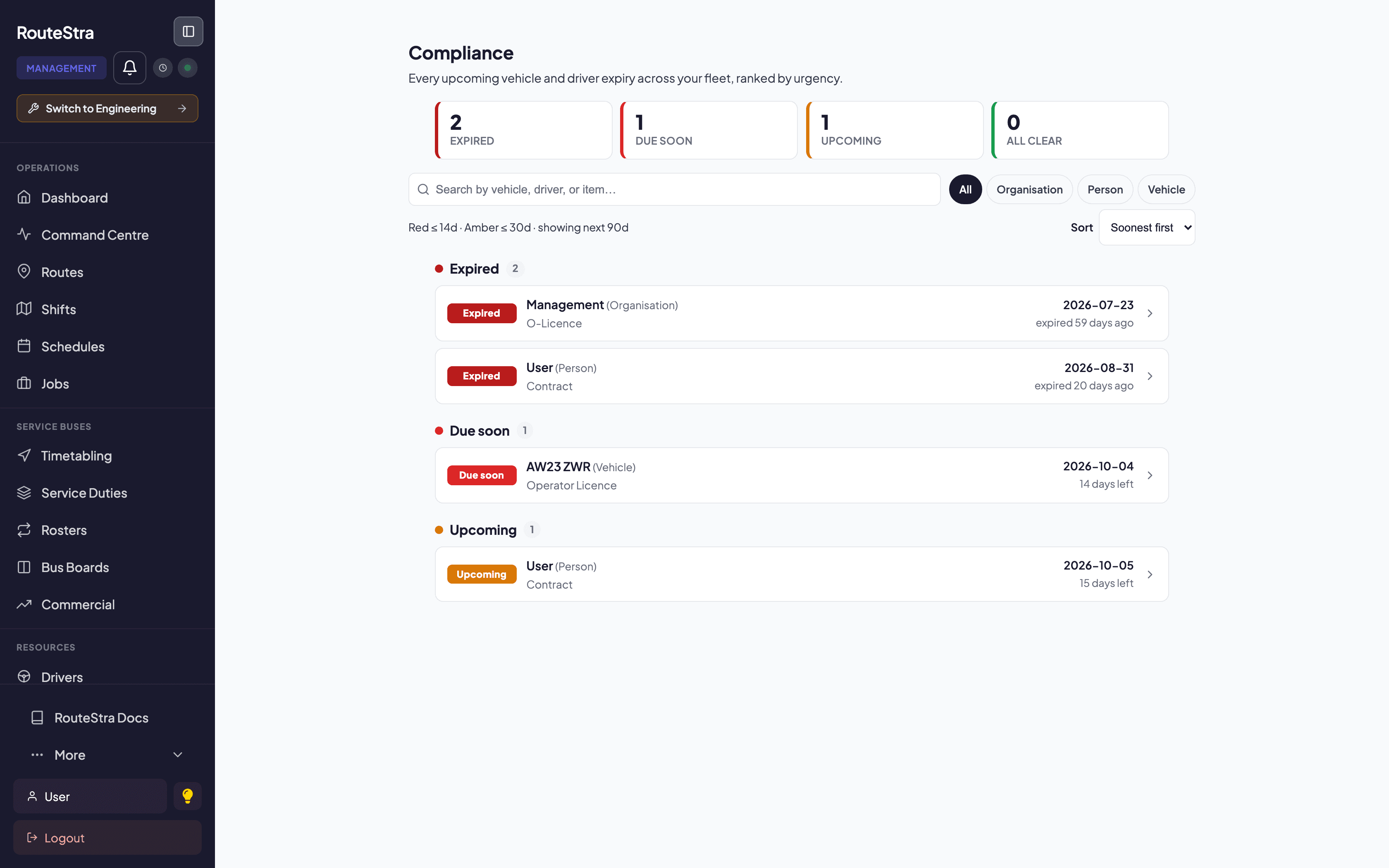Filter list by Organisation

pyautogui.click(x=1029, y=189)
